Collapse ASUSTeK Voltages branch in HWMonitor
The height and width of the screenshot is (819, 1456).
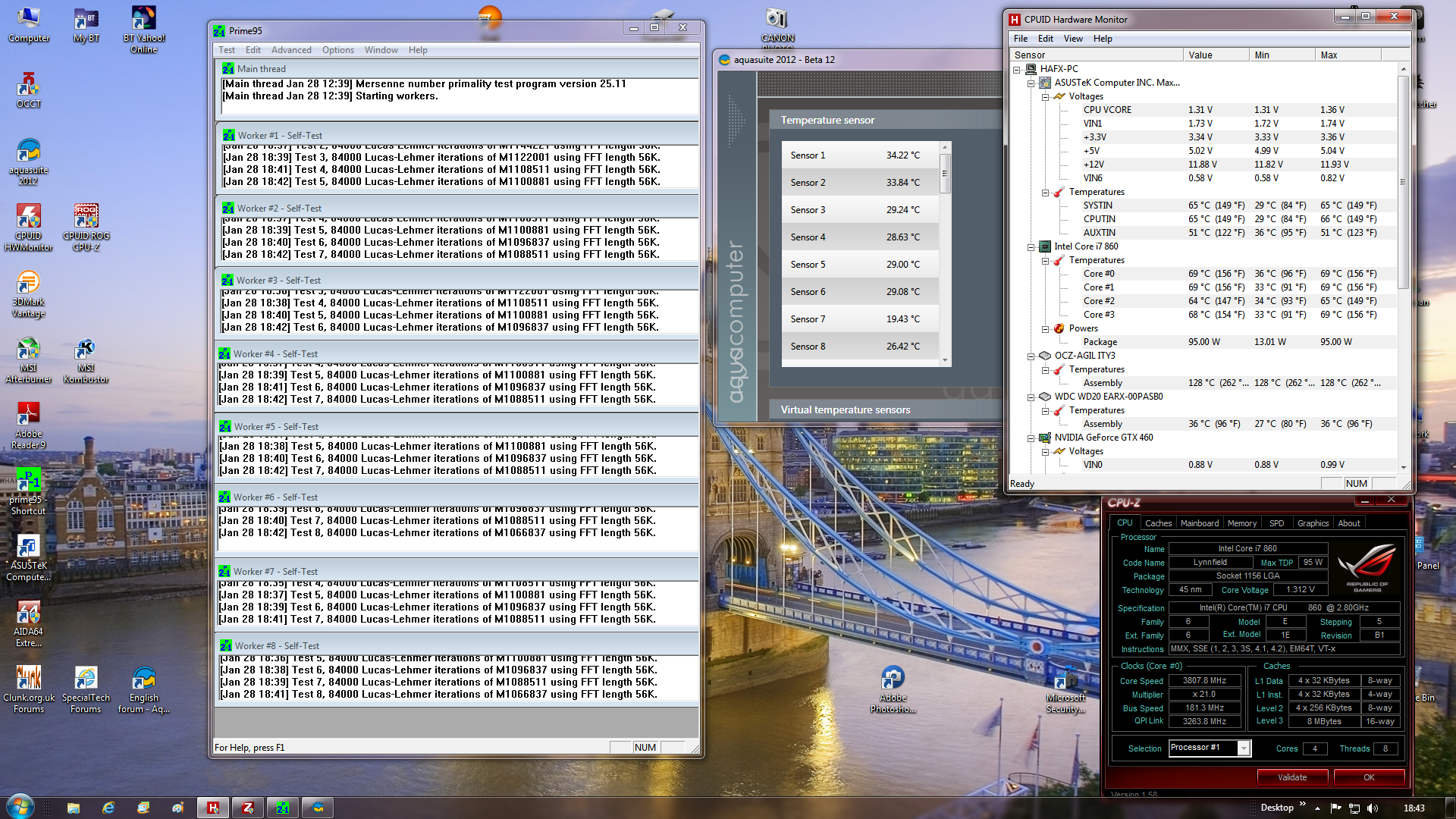pyautogui.click(x=1045, y=96)
